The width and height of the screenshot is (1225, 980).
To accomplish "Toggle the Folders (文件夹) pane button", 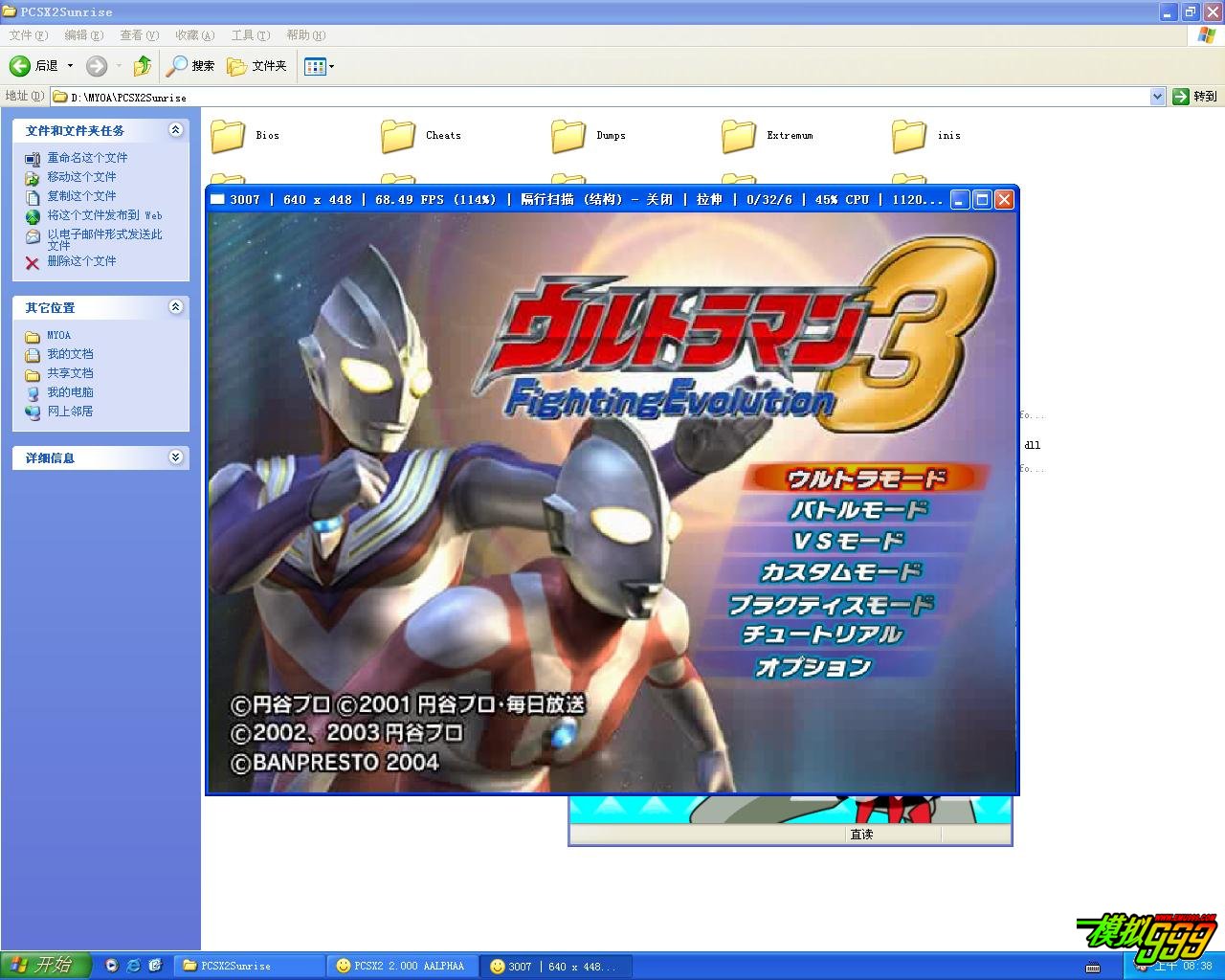I will click(x=256, y=66).
